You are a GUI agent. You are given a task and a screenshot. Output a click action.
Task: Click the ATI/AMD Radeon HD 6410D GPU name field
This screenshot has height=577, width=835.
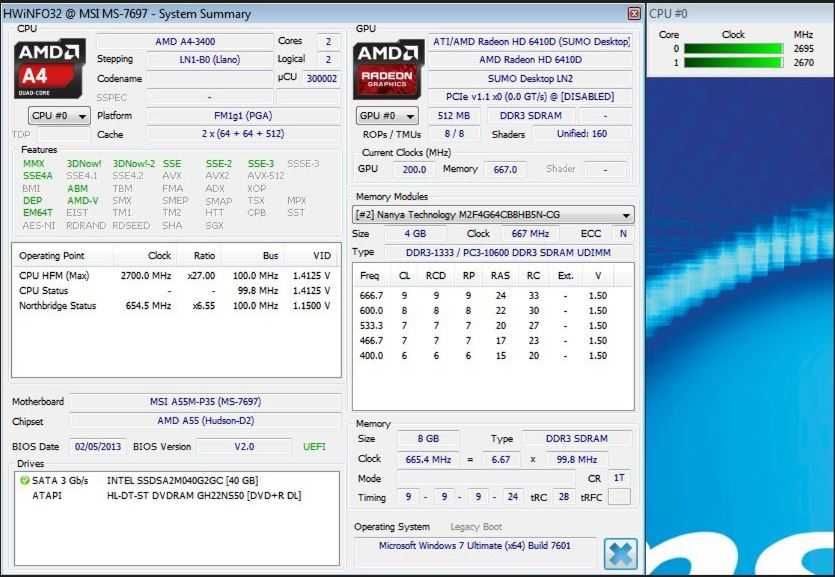click(530, 42)
